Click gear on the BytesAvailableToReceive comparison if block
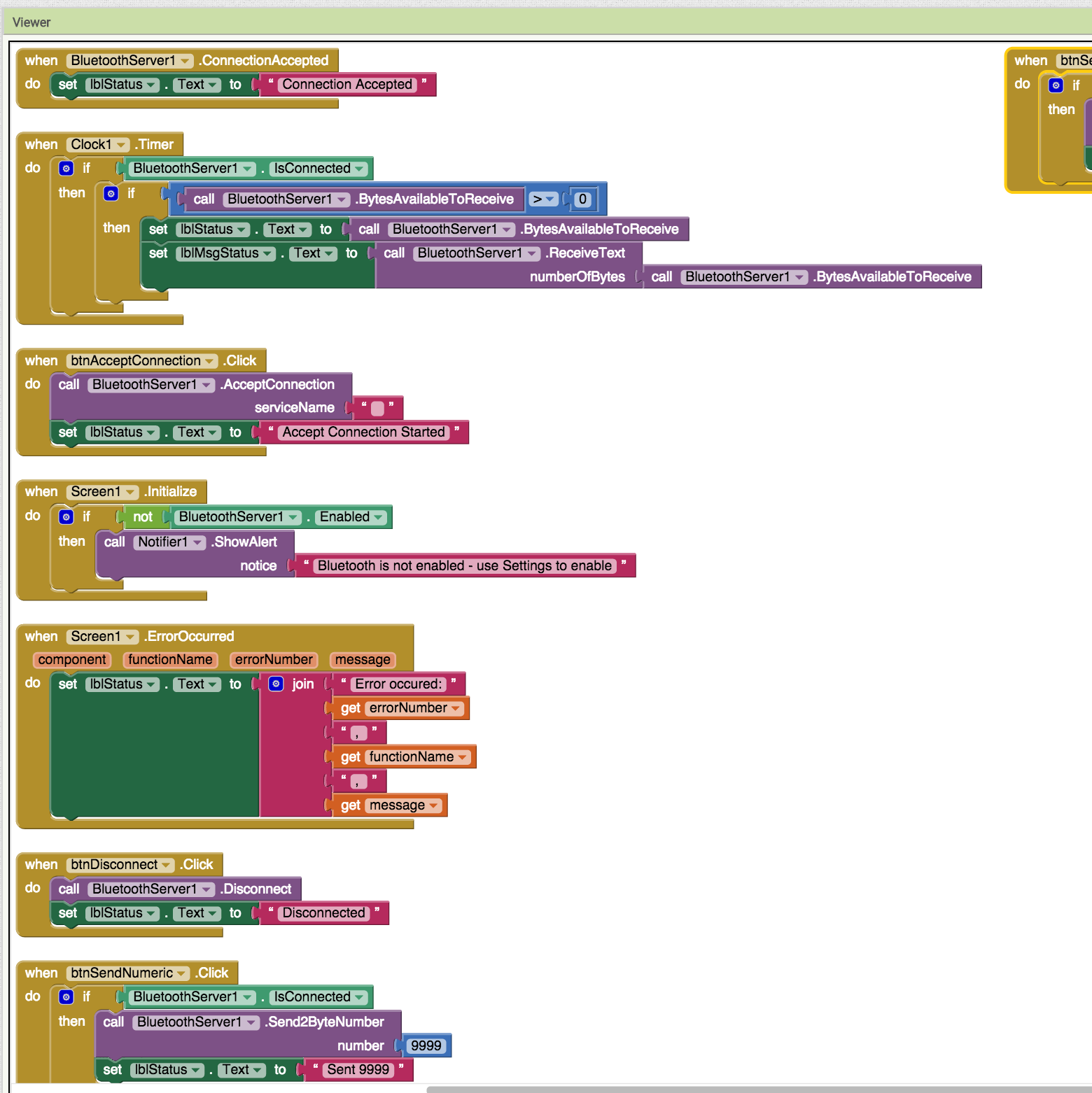The height and width of the screenshot is (1093, 1092). point(111,193)
